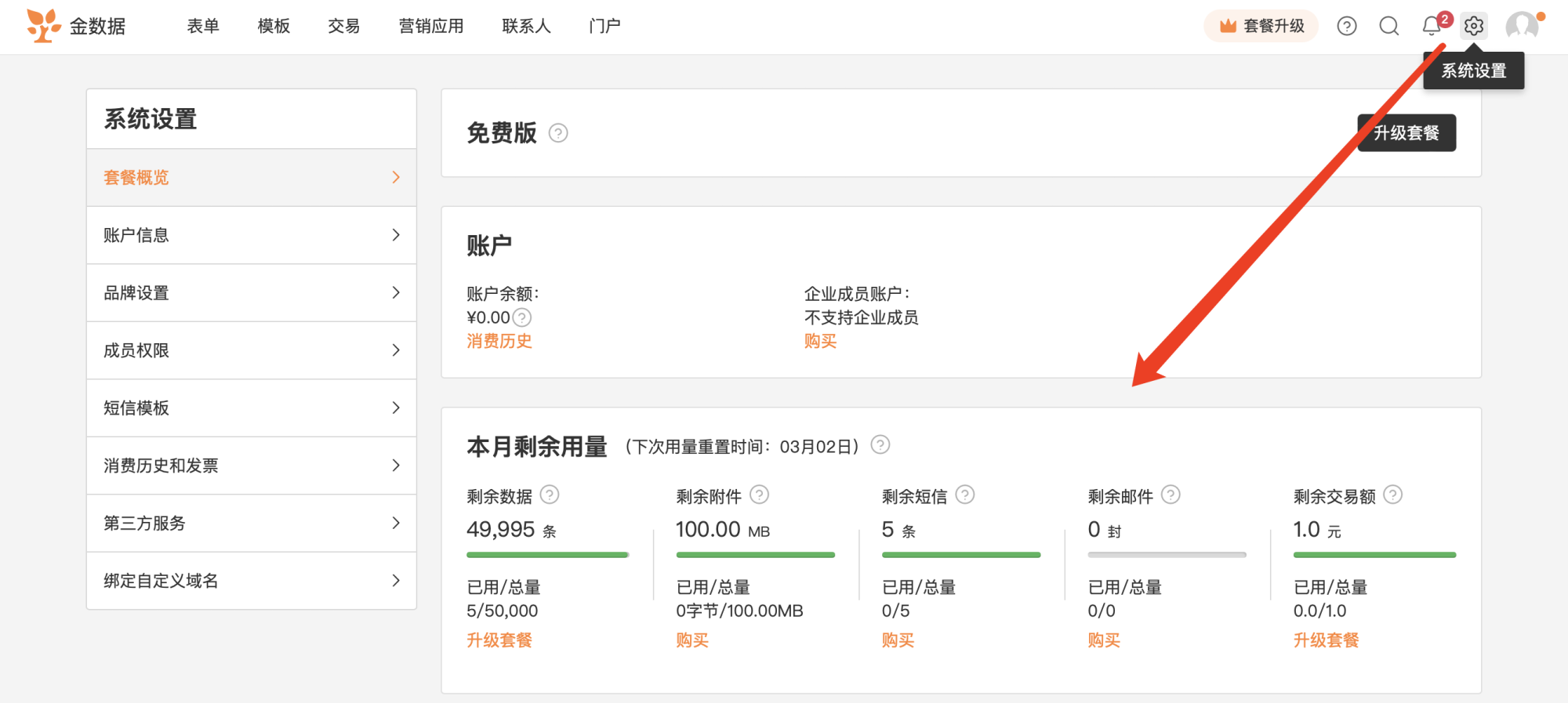
Task: Click help icon next to 剩余短信
Action: (x=965, y=495)
